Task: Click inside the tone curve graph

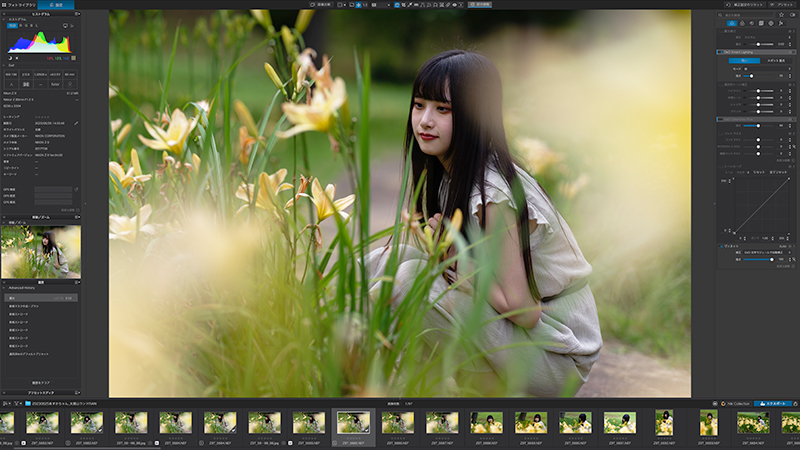Action: pyautogui.click(x=761, y=206)
